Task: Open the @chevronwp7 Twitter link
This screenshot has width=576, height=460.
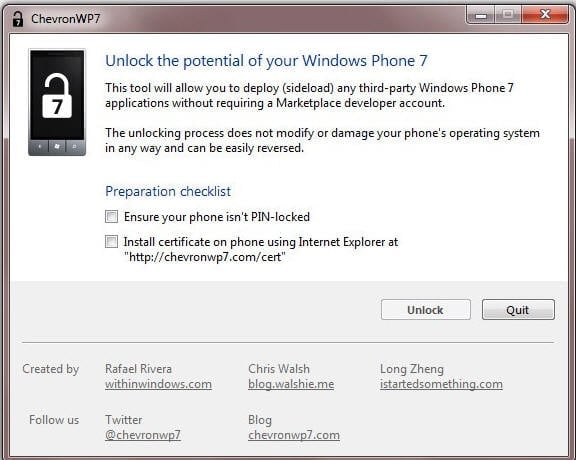Action: tap(143, 435)
